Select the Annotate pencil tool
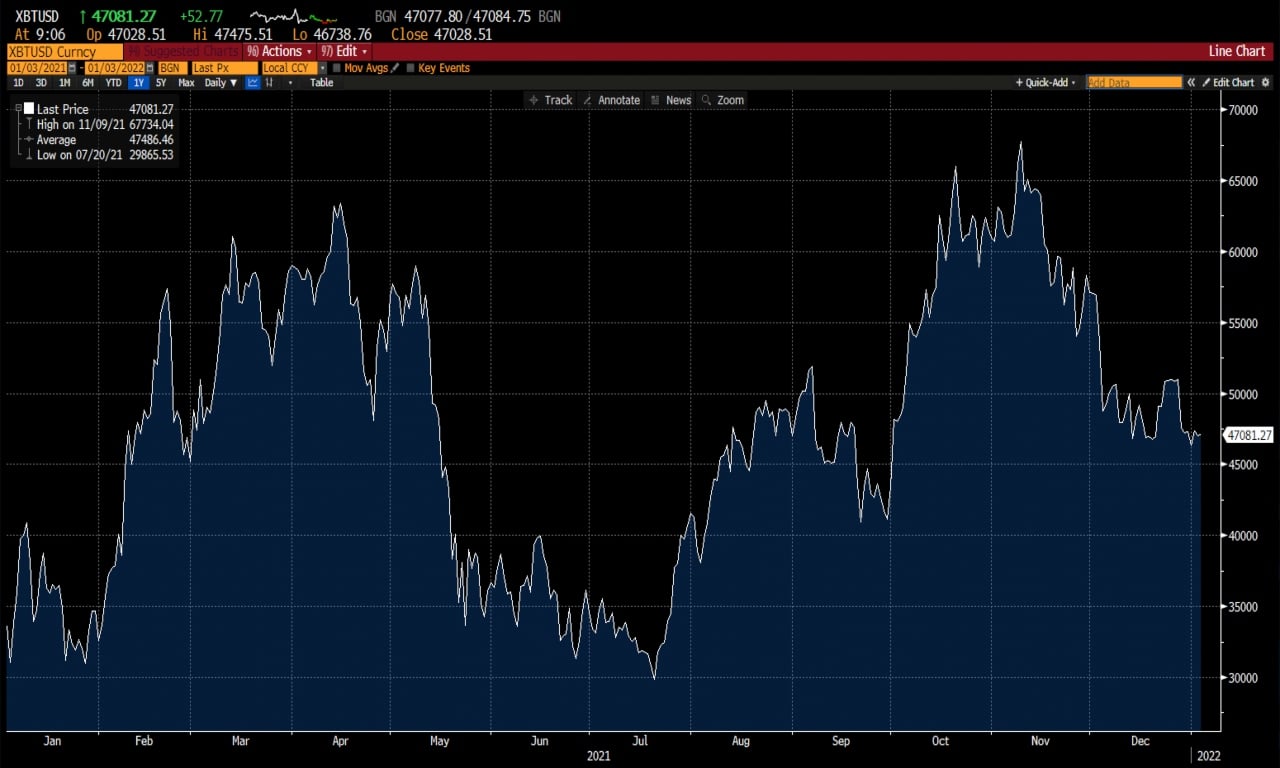 point(611,100)
